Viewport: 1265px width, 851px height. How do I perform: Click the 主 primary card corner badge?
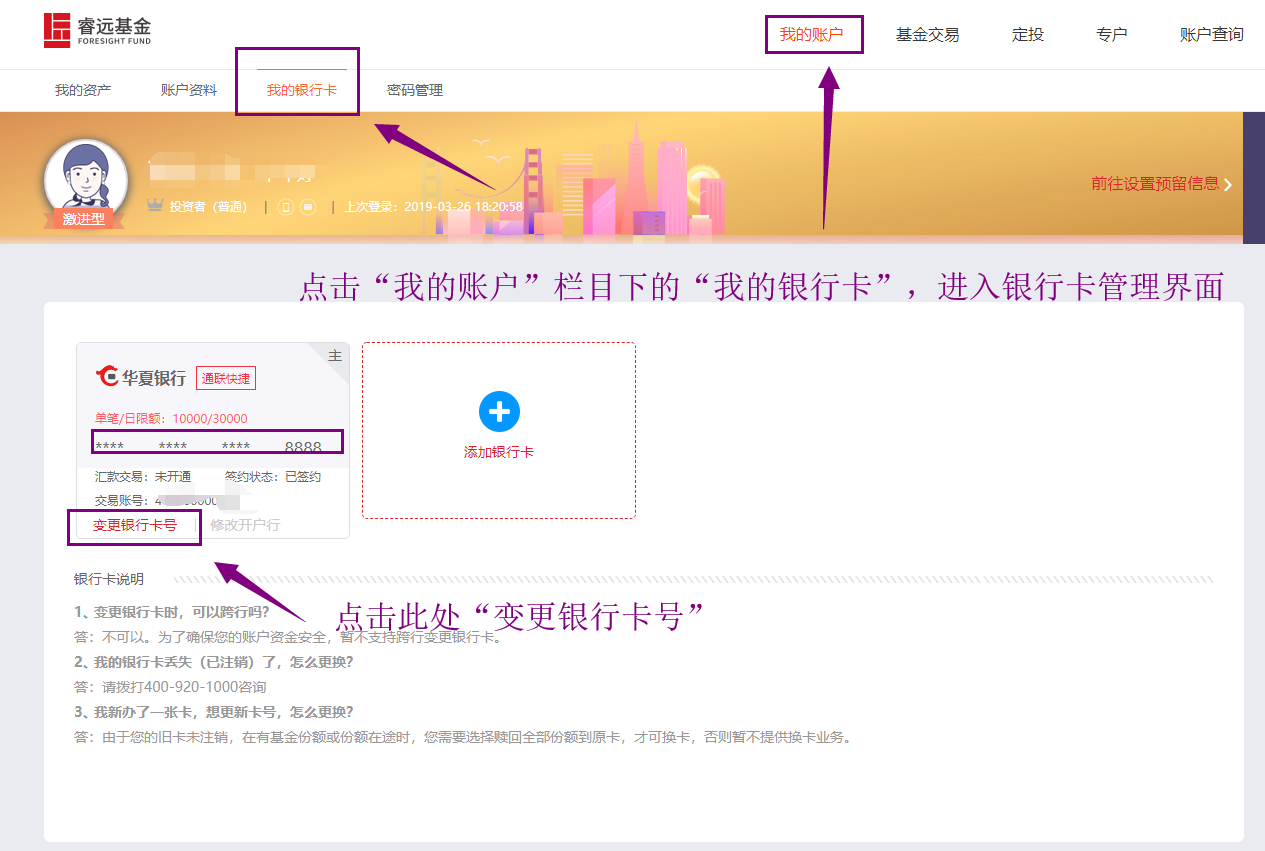point(335,356)
